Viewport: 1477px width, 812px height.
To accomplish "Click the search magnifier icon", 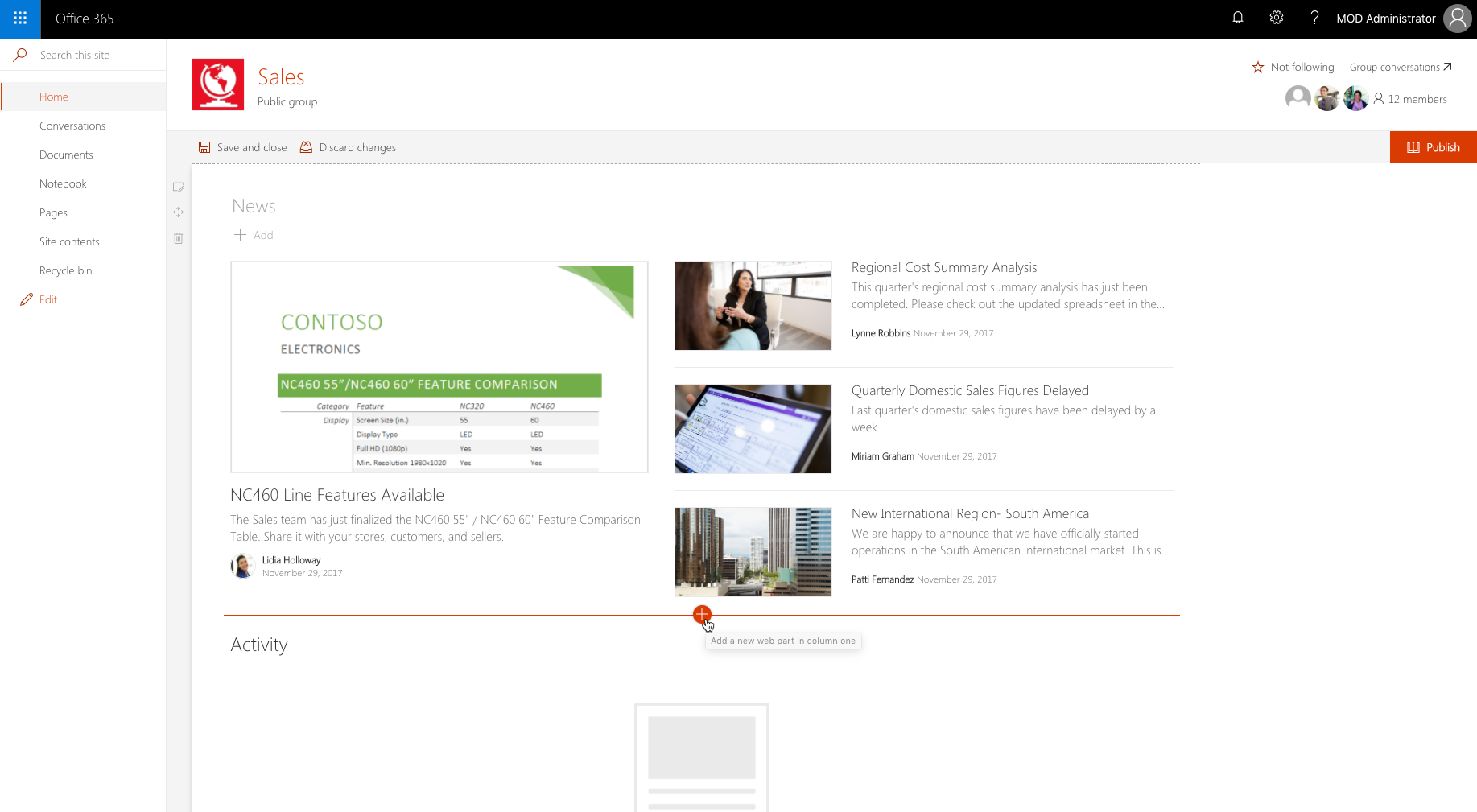I will pyautogui.click(x=20, y=55).
